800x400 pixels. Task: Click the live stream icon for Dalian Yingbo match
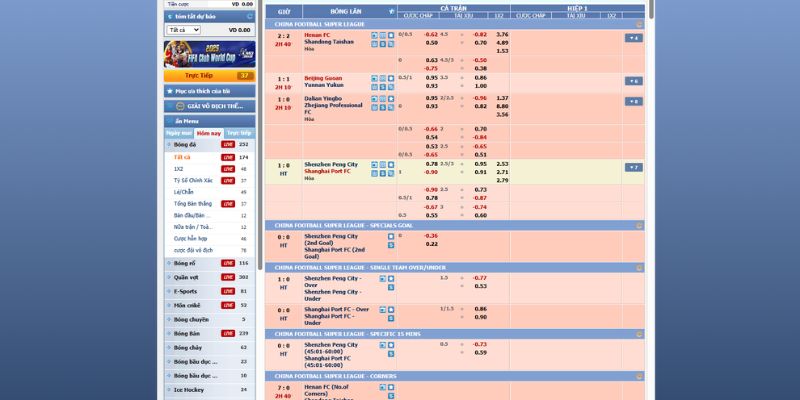click(x=375, y=98)
